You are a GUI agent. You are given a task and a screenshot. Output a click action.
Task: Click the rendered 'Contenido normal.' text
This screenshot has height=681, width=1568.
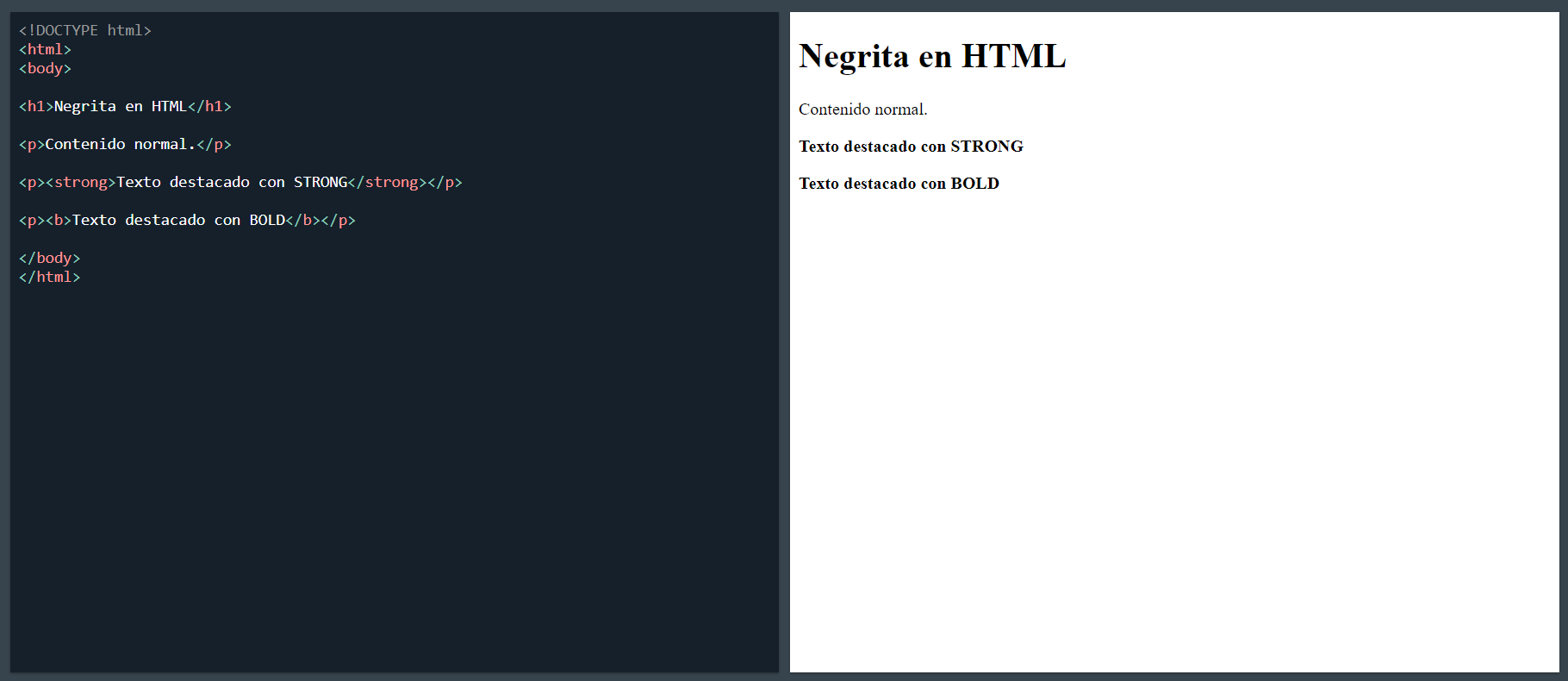click(862, 109)
